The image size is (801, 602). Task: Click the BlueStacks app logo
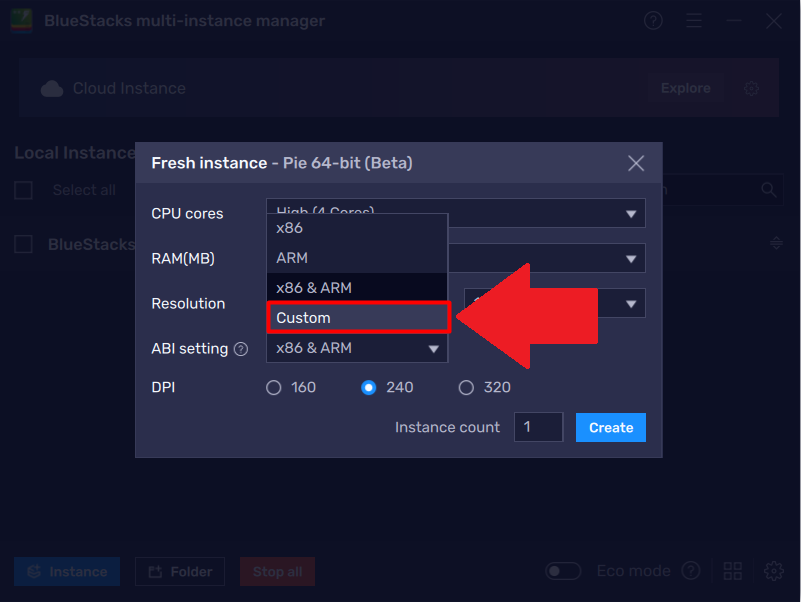(21, 21)
